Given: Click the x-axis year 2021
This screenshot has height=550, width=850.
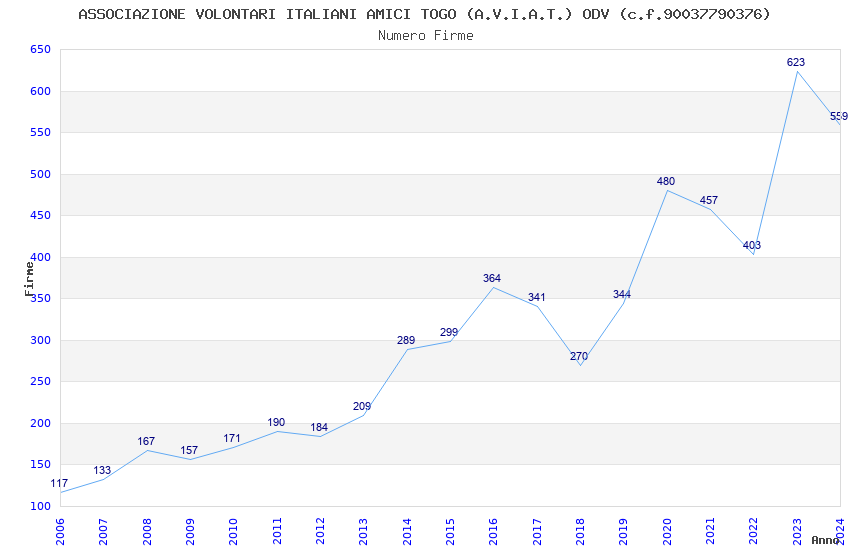Looking at the screenshot, I should point(711,531).
